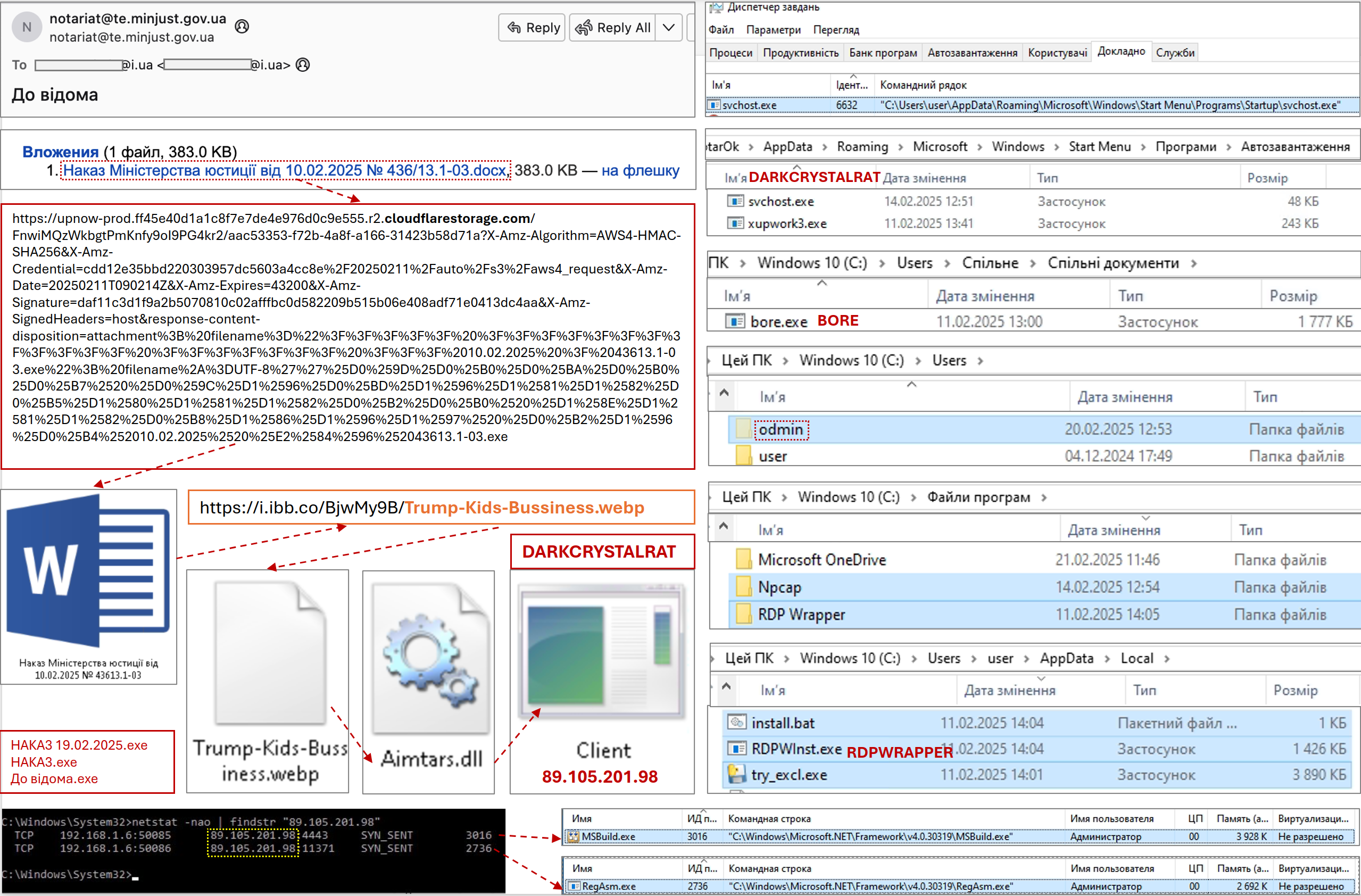
Task: Click the Reply button
Action: click(533, 28)
